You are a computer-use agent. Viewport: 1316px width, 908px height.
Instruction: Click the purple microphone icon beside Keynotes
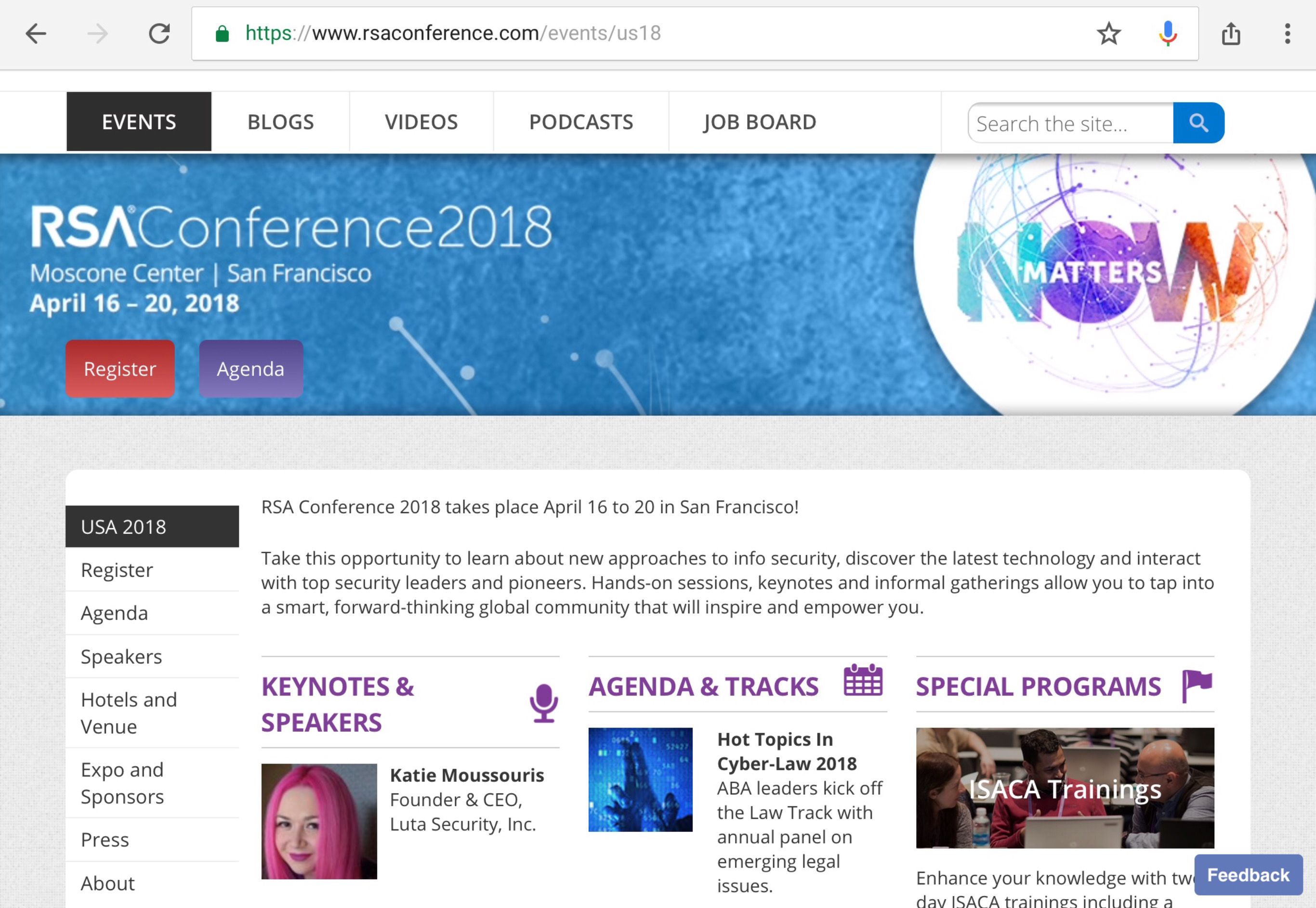(543, 703)
